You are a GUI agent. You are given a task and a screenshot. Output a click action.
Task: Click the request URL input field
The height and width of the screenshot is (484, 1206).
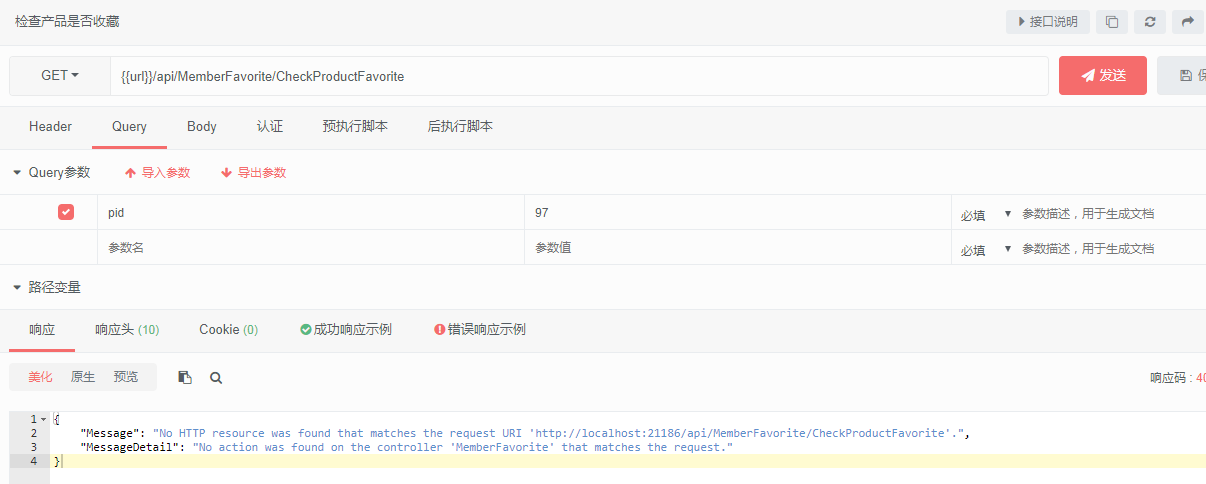pyautogui.click(x=579, y=76)
